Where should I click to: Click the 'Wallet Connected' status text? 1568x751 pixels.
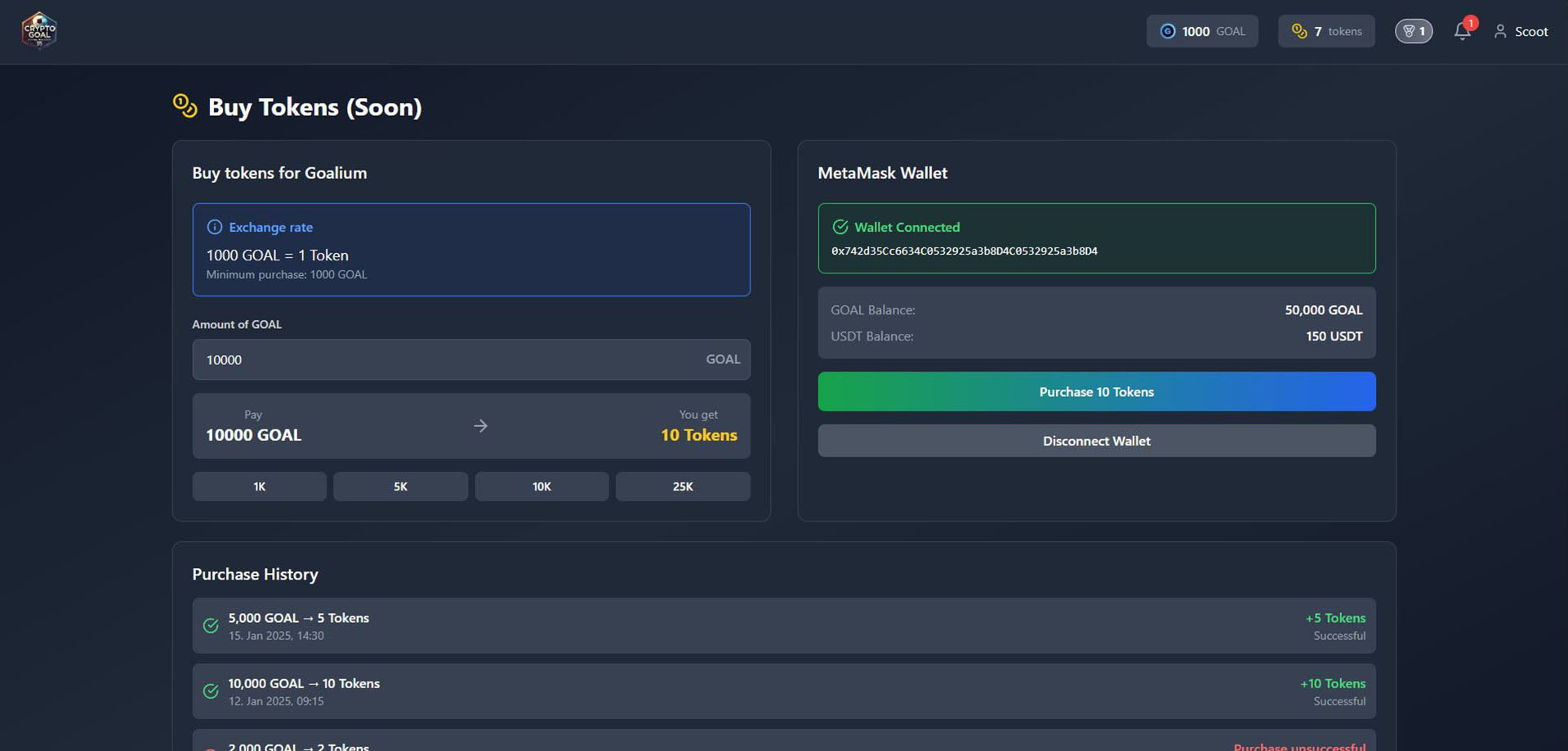[x=907, y=227]
